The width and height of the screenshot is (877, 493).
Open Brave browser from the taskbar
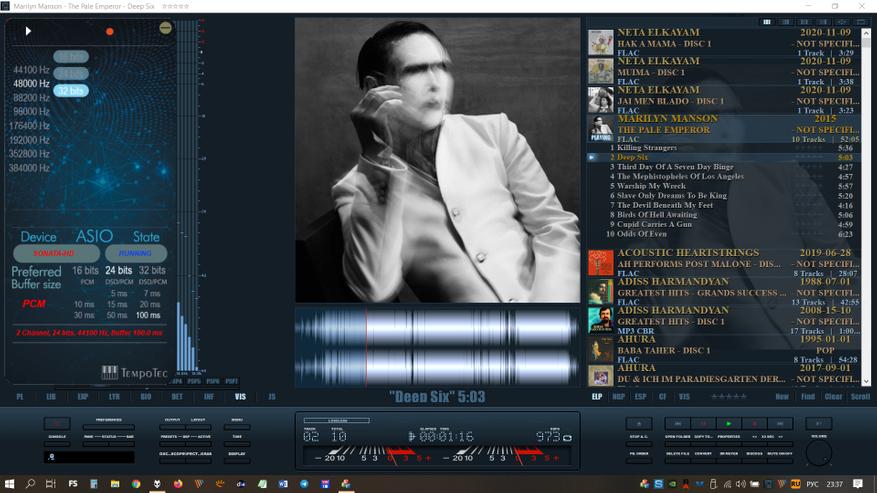click(x=157, y=483)
